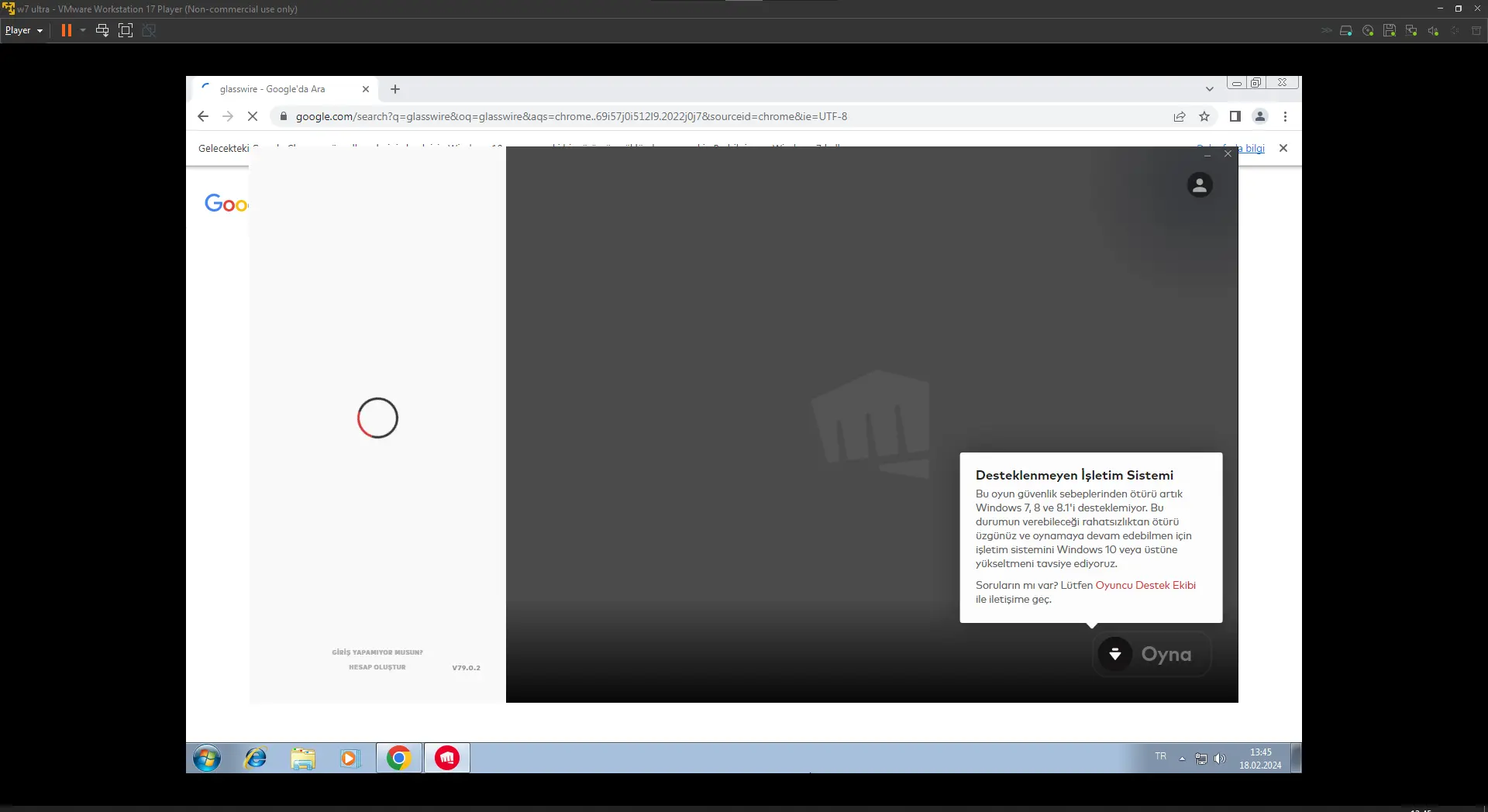
Task: Open Windows Explorer from taskbar
Action: pos(303,758)
